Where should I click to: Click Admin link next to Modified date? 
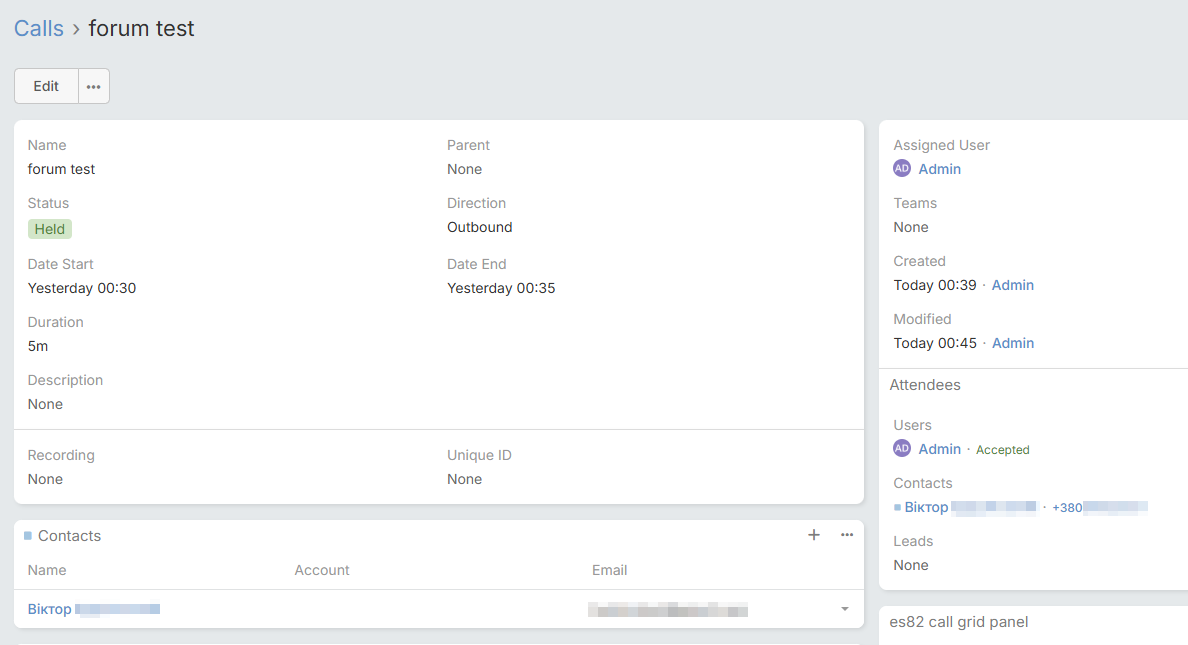click(1012, 343)
